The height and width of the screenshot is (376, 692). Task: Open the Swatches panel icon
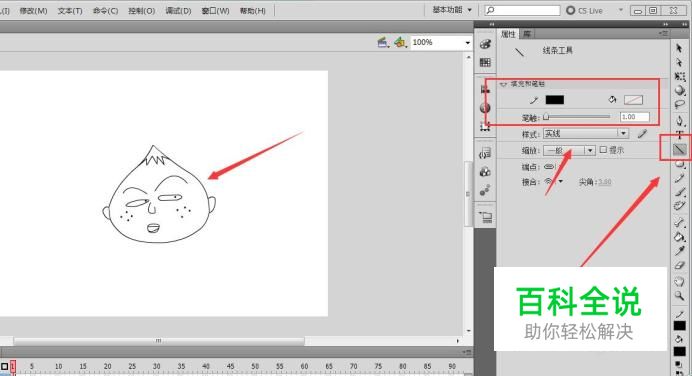[485, 63]
